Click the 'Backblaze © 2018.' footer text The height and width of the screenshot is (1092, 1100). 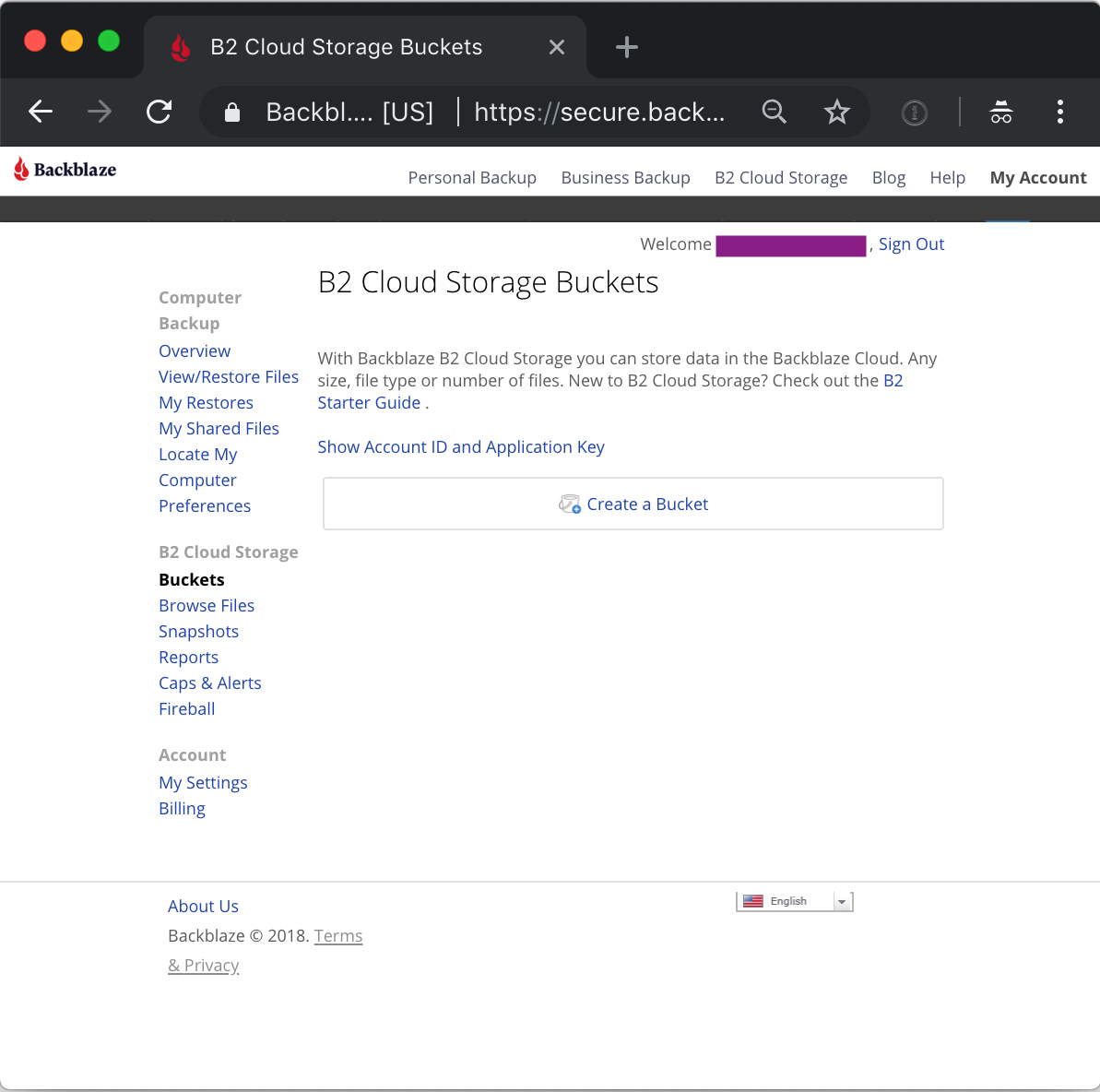tap(239, 936)
